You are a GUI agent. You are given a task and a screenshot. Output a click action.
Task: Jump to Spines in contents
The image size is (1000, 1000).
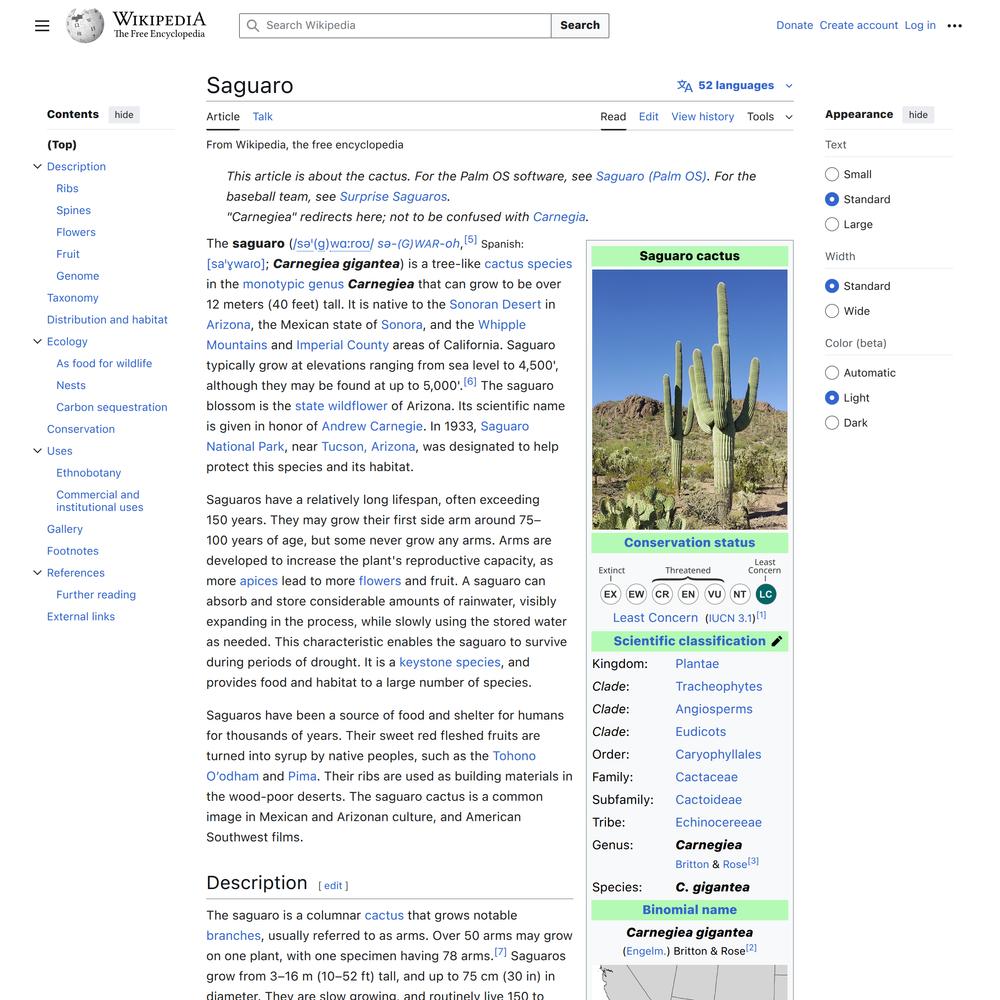pyautogui.click(x=73, y=210)
